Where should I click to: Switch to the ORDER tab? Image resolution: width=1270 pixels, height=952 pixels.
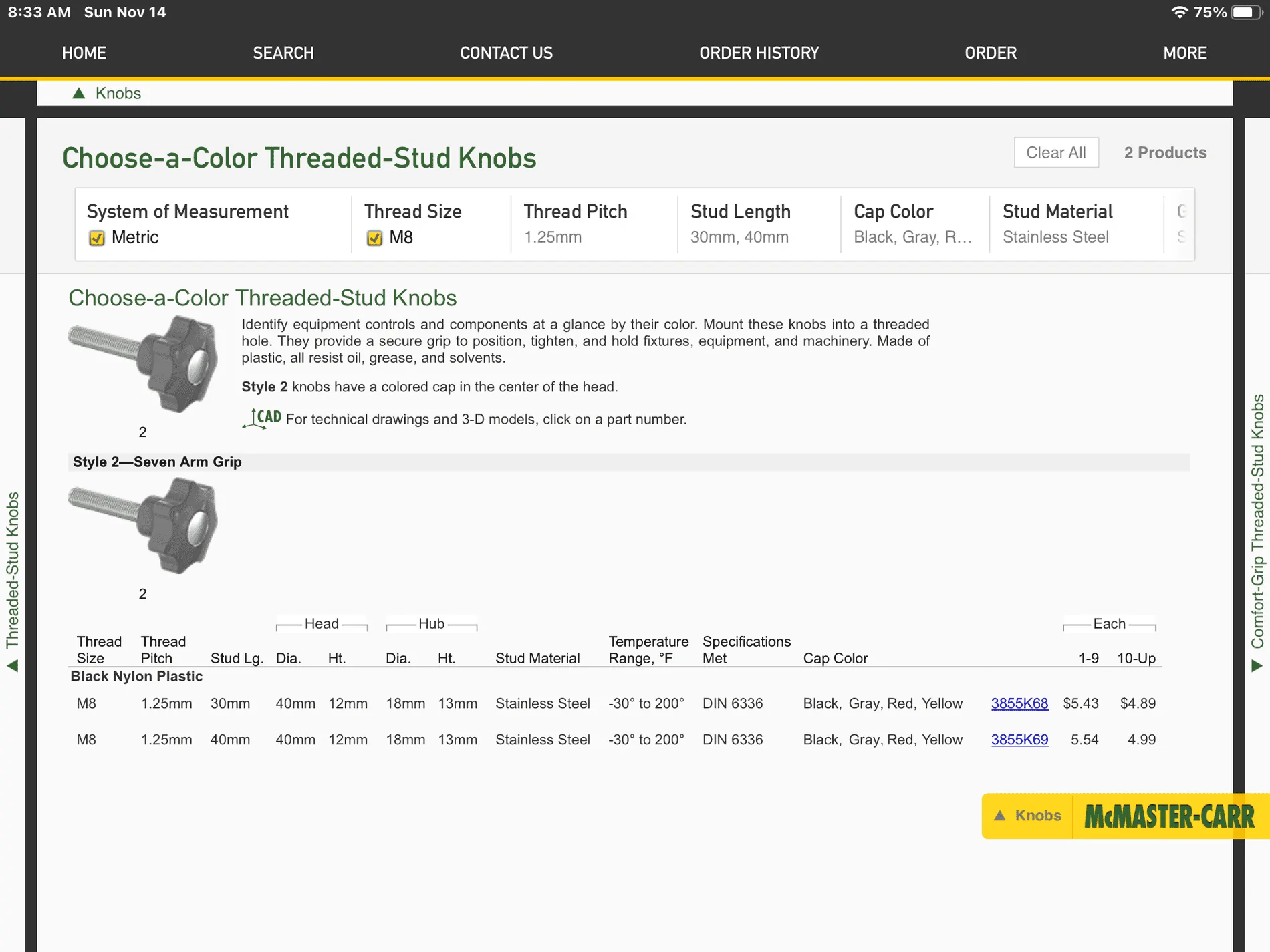pos(990,53)
